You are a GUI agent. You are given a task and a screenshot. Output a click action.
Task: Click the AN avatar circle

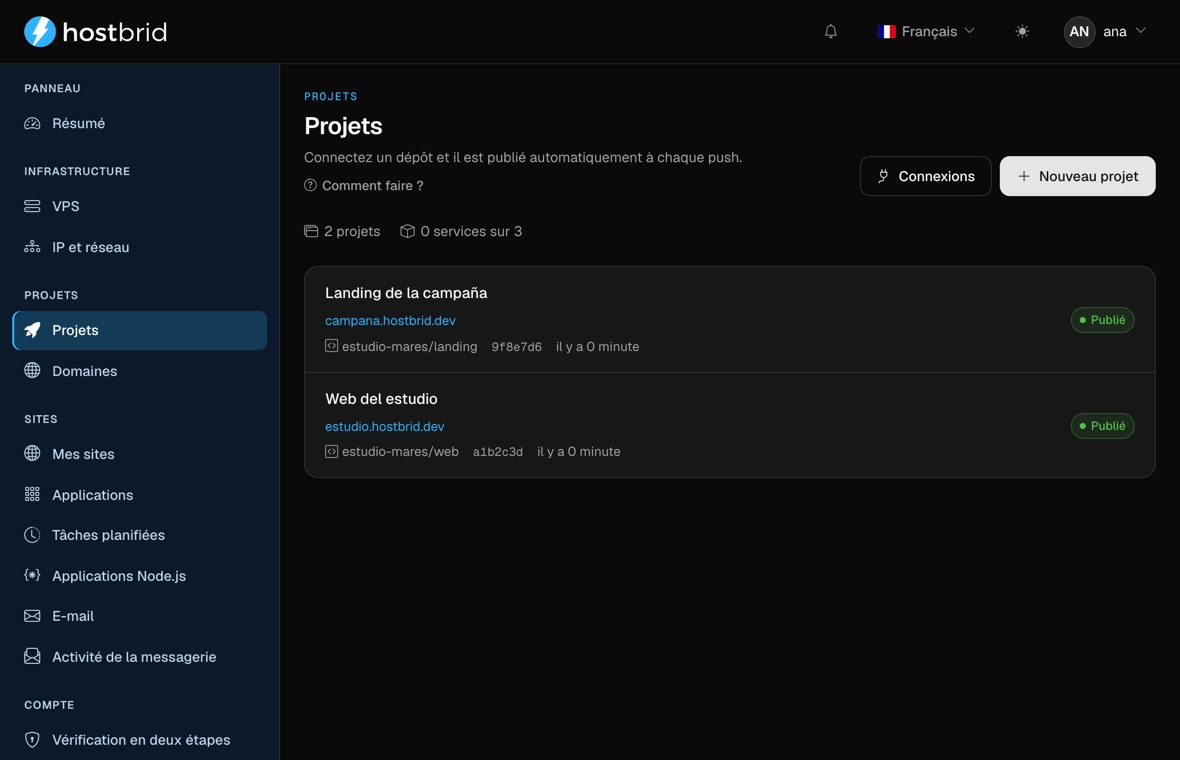pos(1079,32)
